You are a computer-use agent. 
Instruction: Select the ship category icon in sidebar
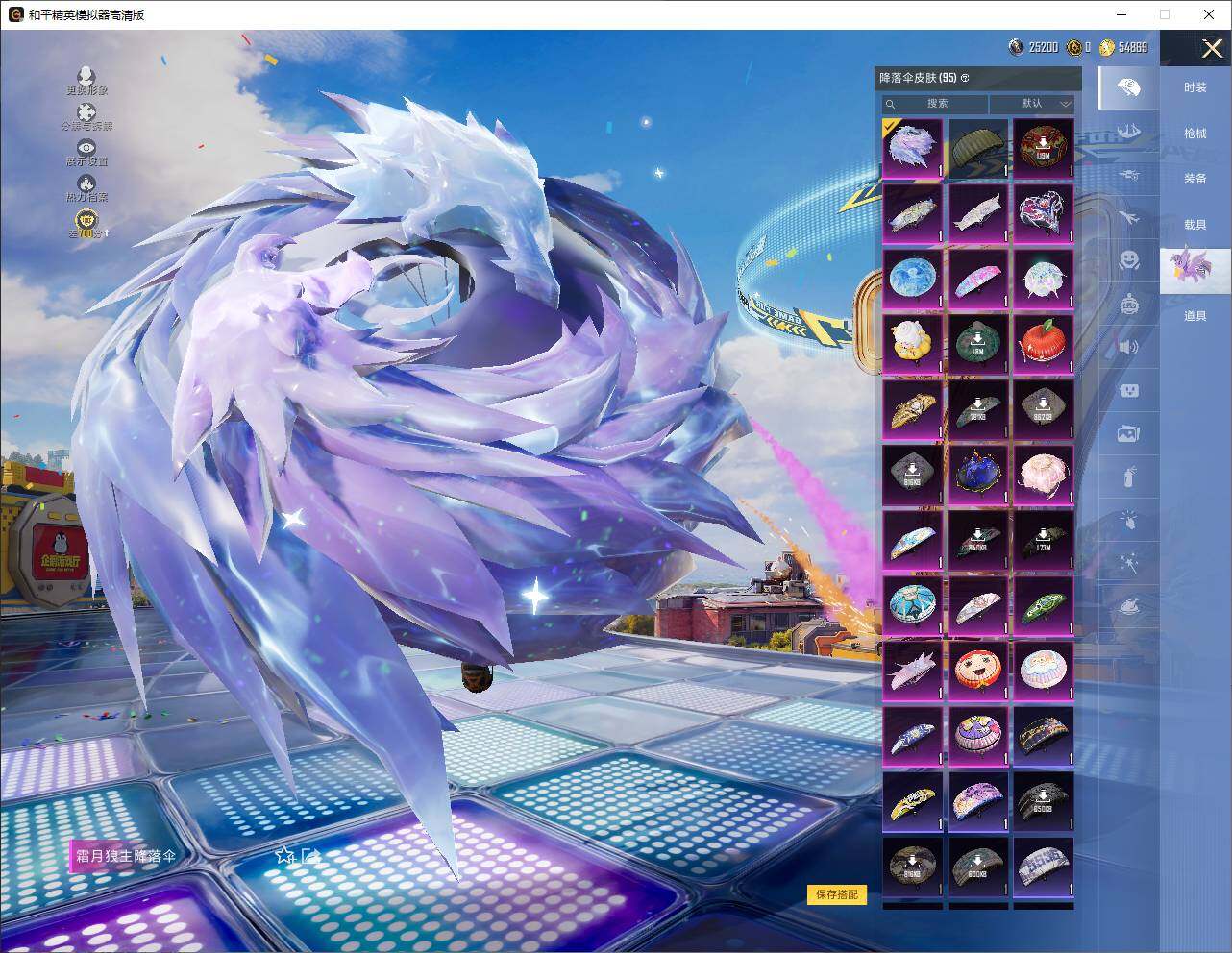point(1129,131)
